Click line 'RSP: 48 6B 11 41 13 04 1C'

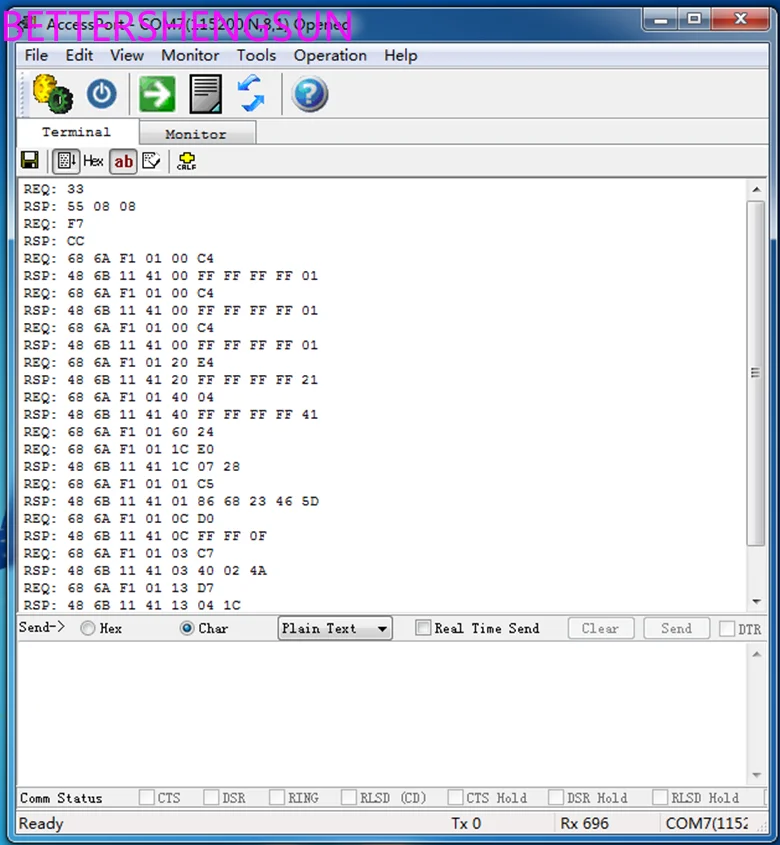tap(132, 605)
